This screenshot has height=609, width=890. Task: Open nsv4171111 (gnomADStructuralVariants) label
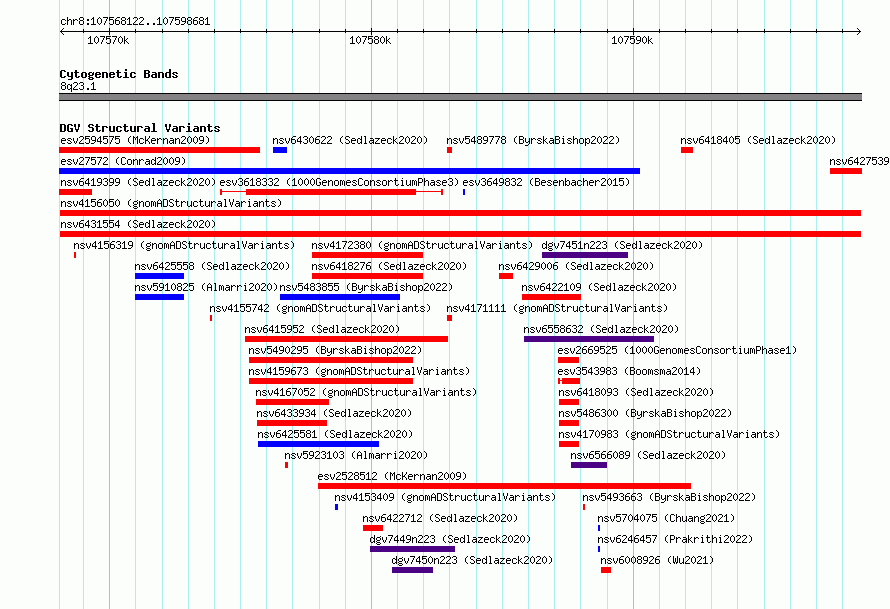click(x=557, y=308)
